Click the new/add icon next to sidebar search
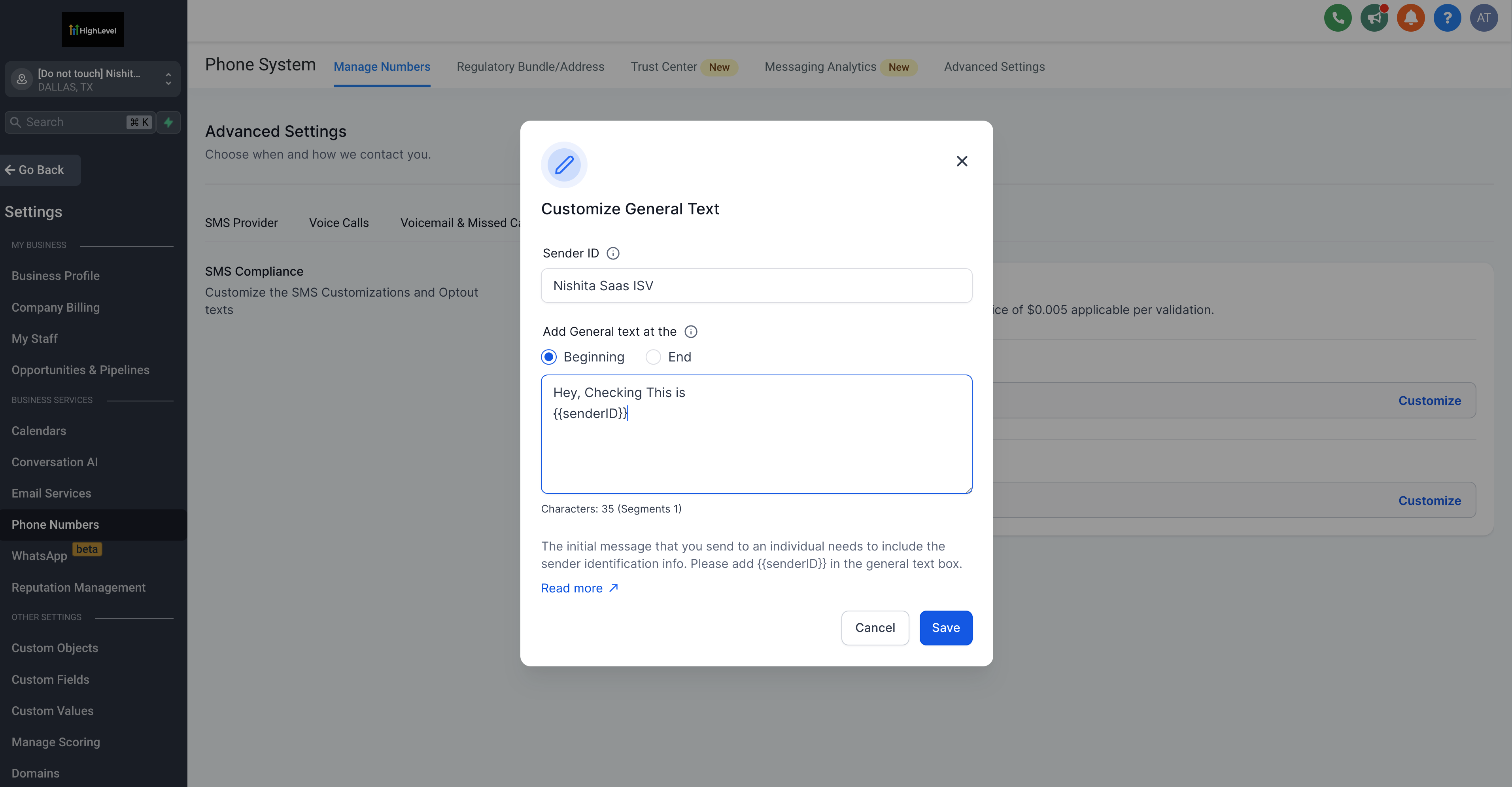Screen dimensions: 1512x787 click(x=168, y=122)
